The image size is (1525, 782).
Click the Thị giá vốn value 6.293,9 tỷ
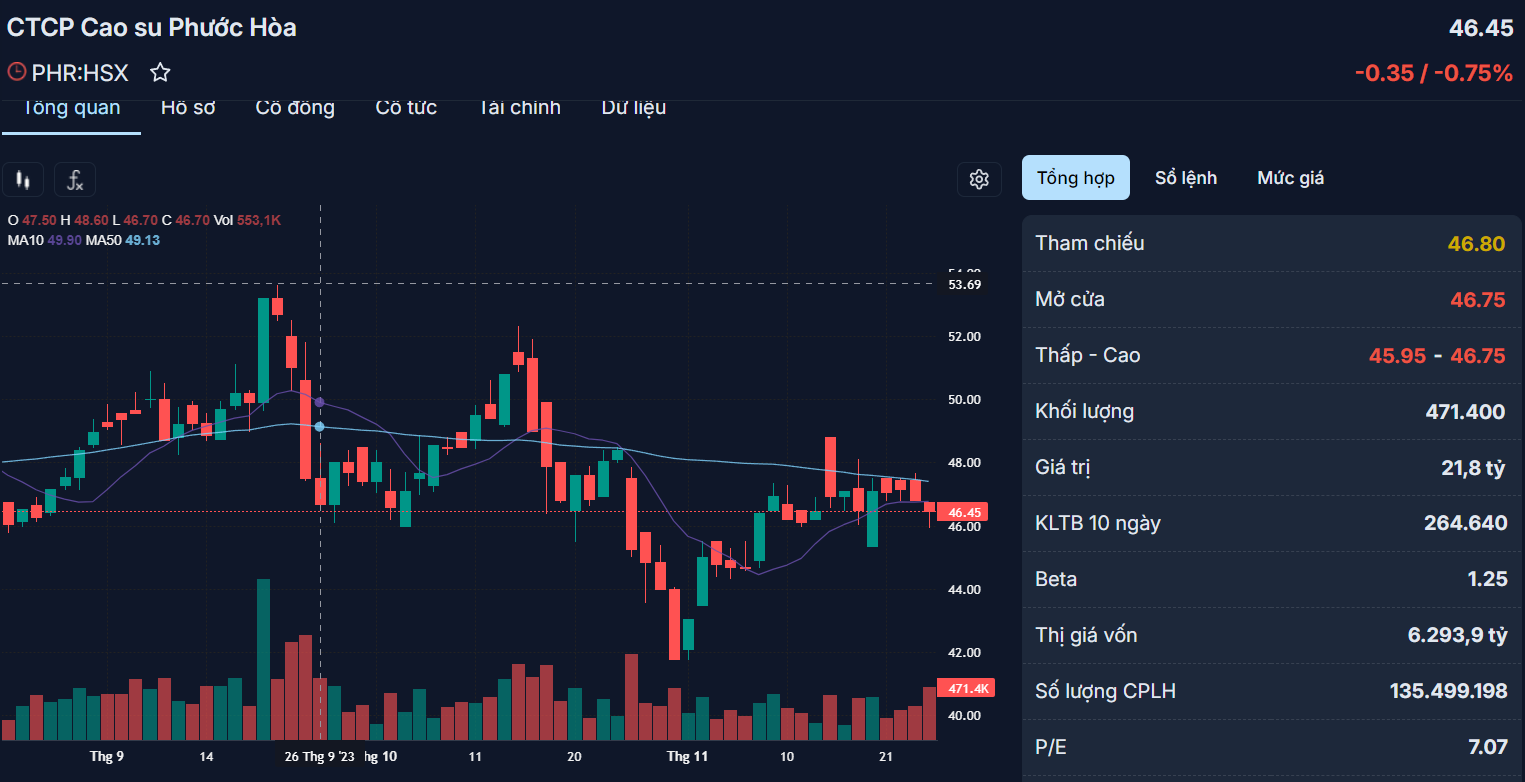[x=1457, y=636]
